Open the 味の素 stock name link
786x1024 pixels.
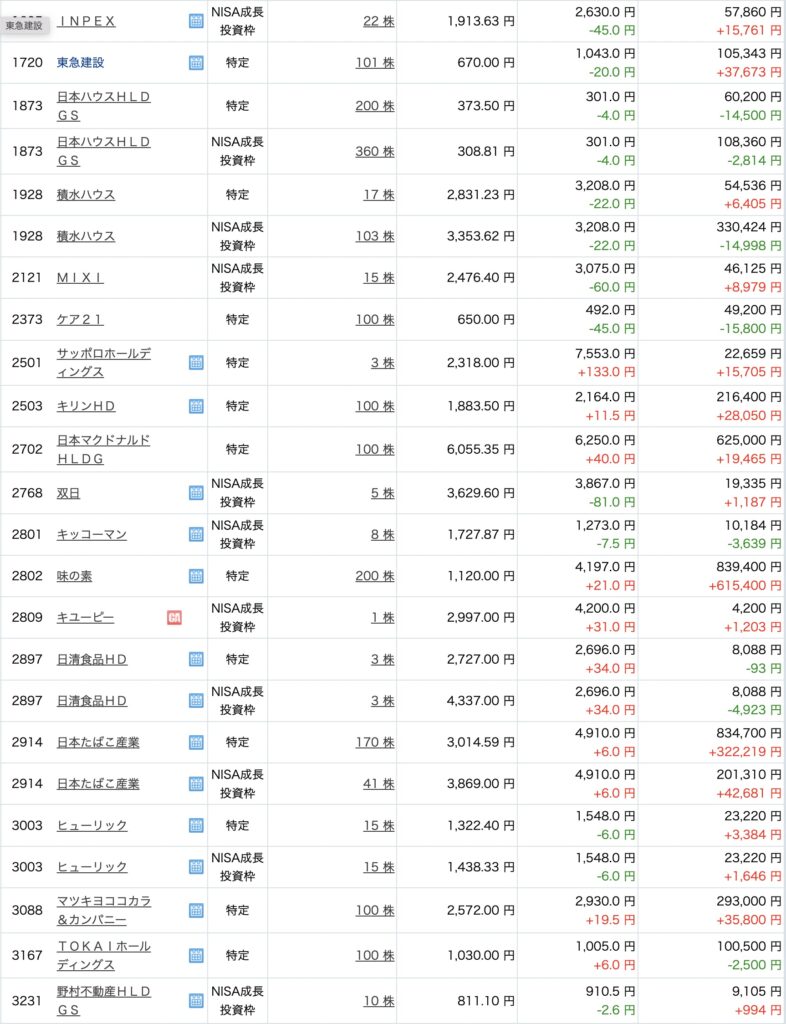(75, 576)
